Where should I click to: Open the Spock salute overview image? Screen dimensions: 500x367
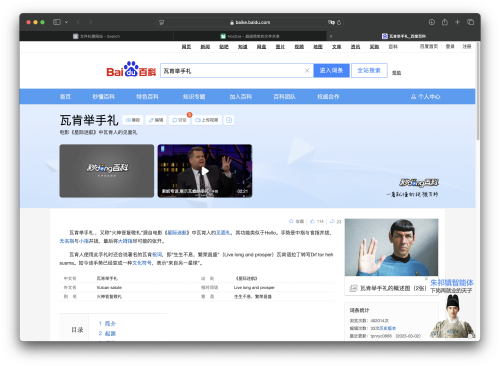(x=391, y=247)
